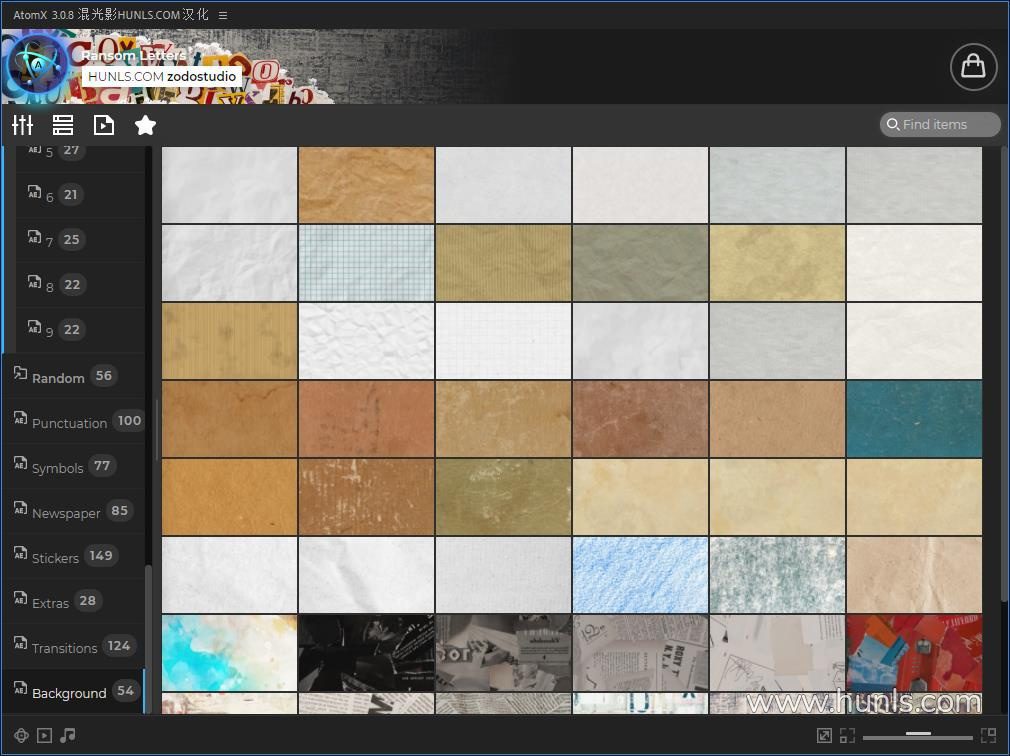This screenshot has width=1010, height=756.
Task: Switch to the list view icon
Action: (x=62, y=125)
